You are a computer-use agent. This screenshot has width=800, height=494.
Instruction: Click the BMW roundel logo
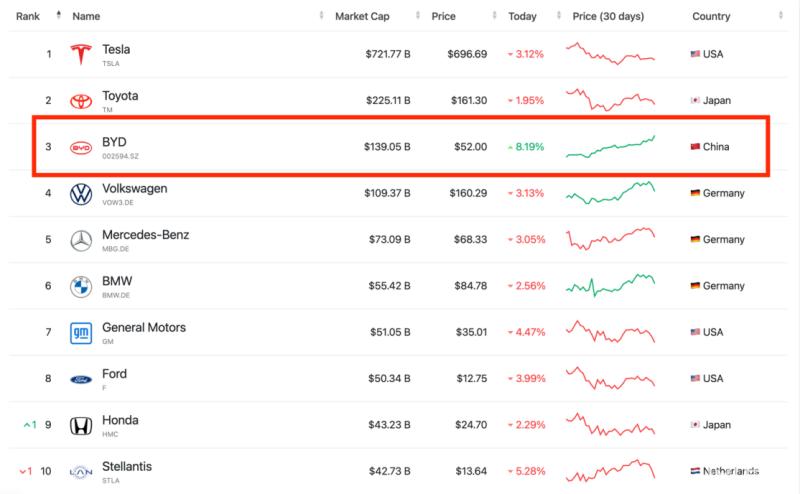(x=81, y=286)
